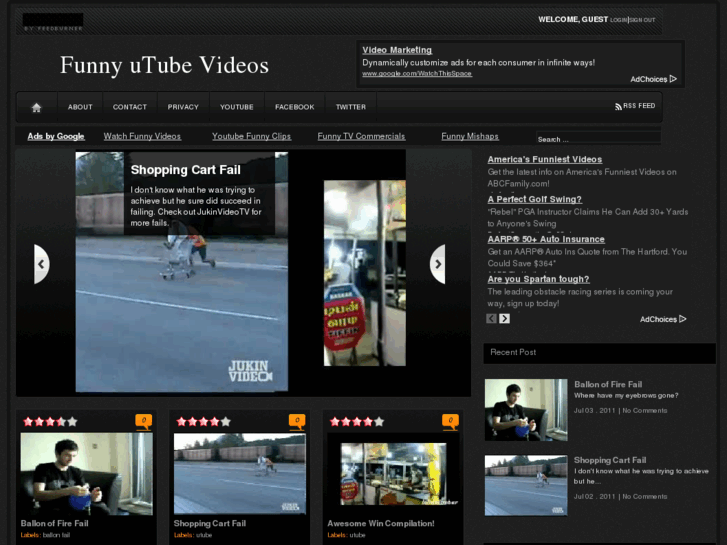
Task: Open the Shopping Cart Fail recent post title
Action: click(x=610, y=460)
